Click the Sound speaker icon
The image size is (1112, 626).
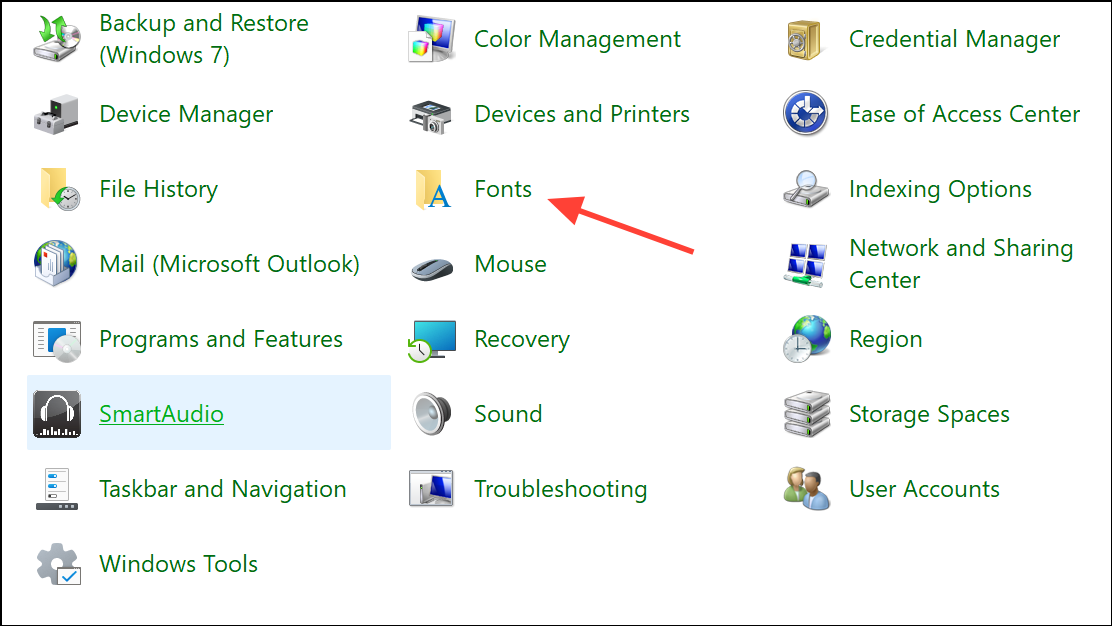(x=432, y=414)
